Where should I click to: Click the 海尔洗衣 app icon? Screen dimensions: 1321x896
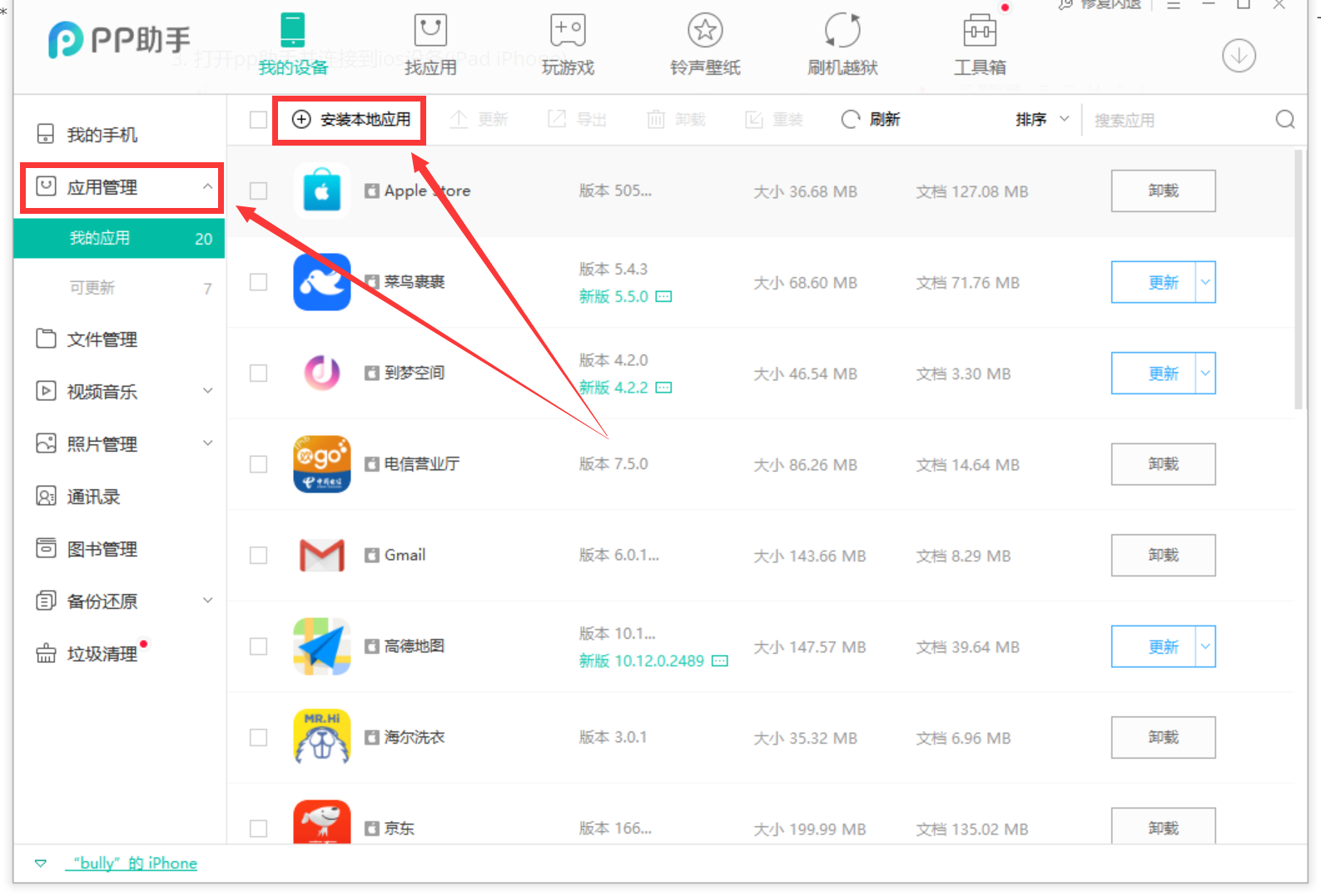tap(322, 737)
